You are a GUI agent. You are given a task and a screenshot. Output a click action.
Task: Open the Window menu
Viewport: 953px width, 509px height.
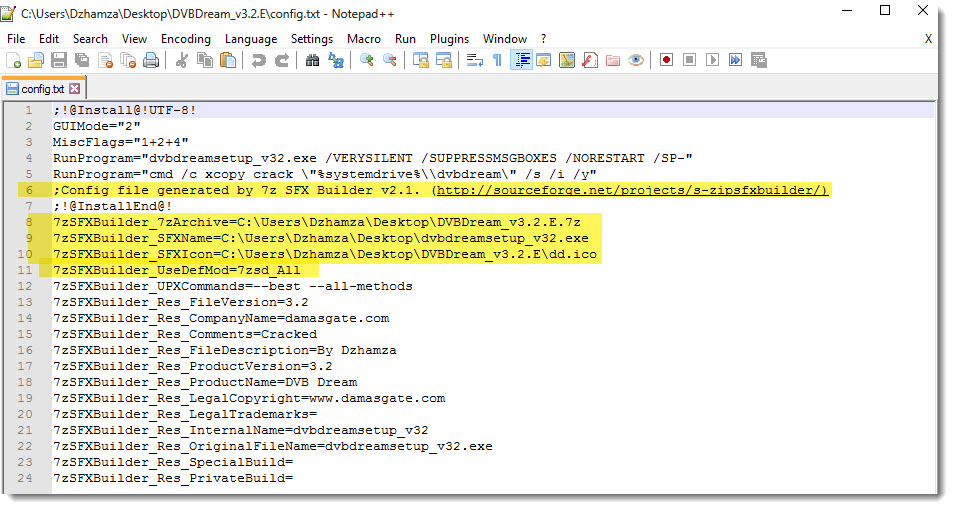click(x=504, y=39)
